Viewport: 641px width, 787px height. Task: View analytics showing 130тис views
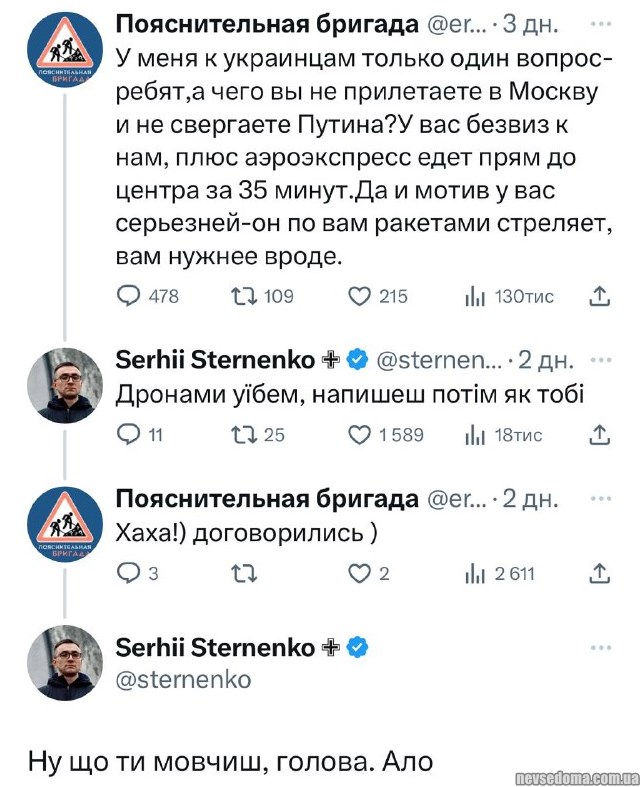(x=475, y=296)
